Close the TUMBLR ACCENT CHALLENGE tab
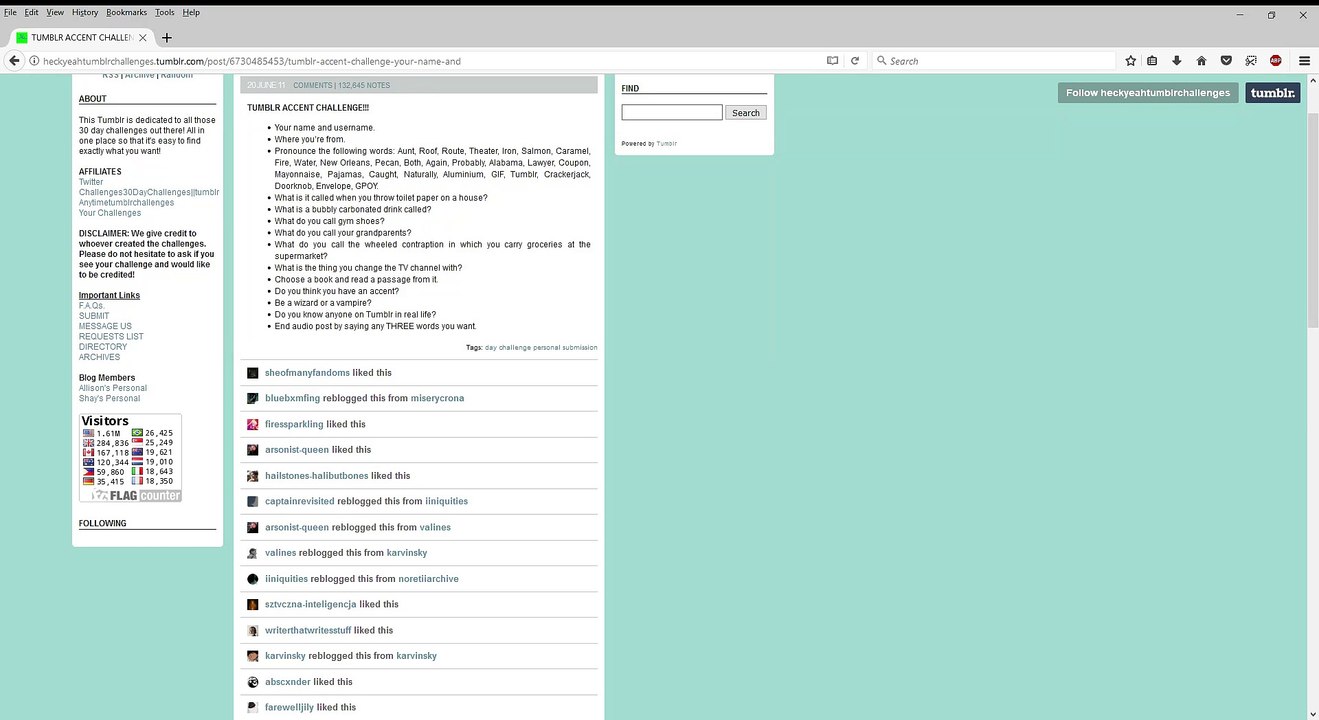 143,37
